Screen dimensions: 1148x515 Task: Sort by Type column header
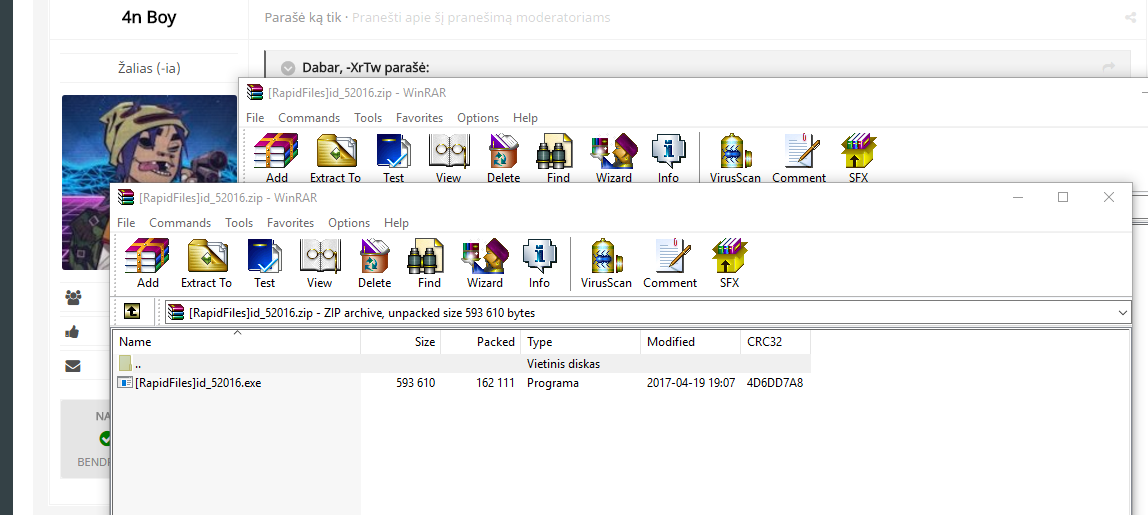[581, 341]
